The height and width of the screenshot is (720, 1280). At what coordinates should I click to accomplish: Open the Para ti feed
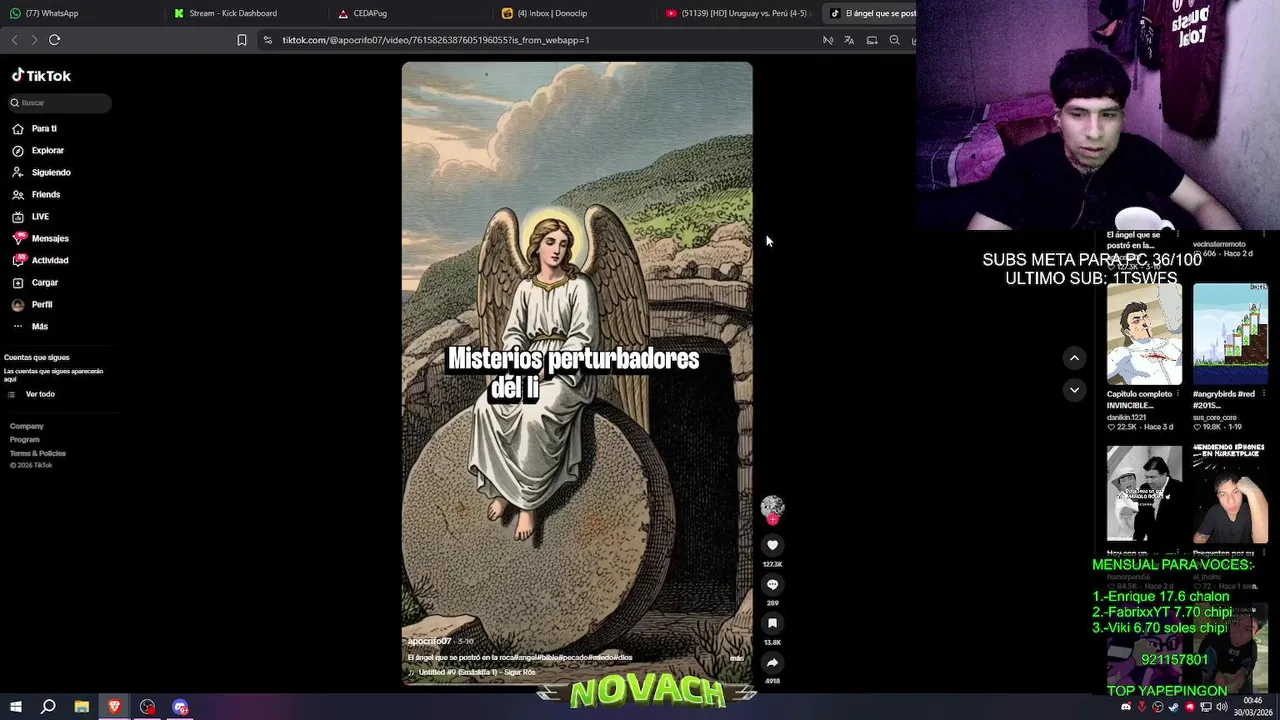point(34,128)
